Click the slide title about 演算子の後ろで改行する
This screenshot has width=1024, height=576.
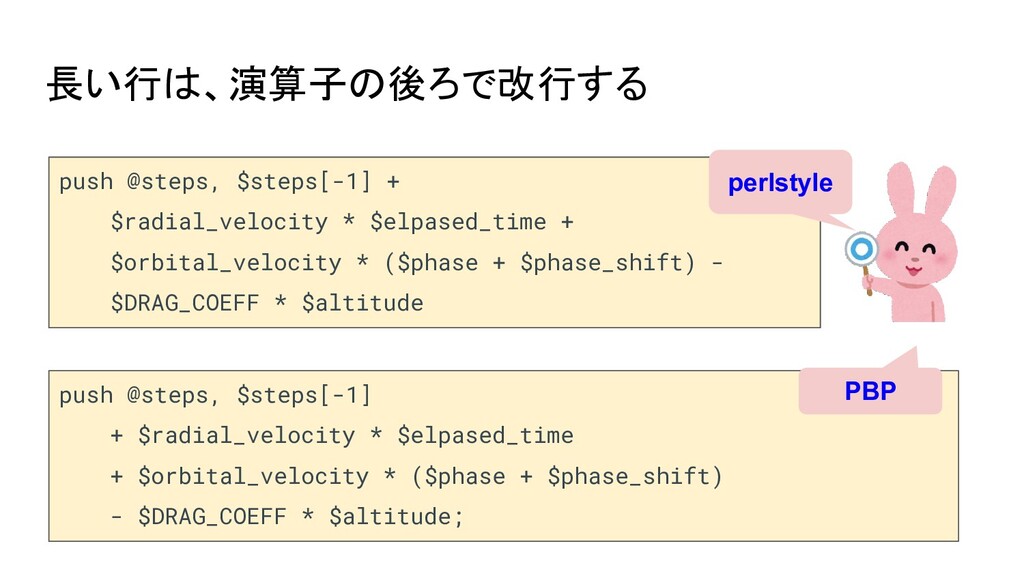tap(347, 84)
